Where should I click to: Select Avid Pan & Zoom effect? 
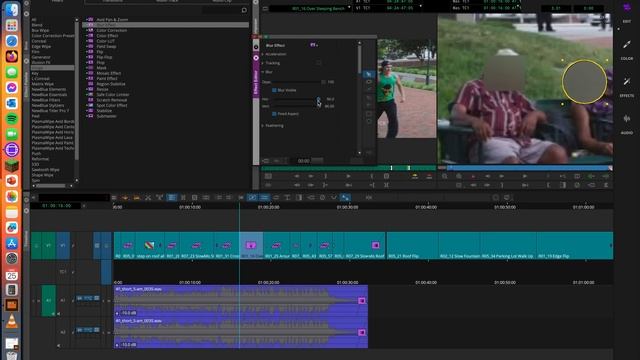coord(112,19)
